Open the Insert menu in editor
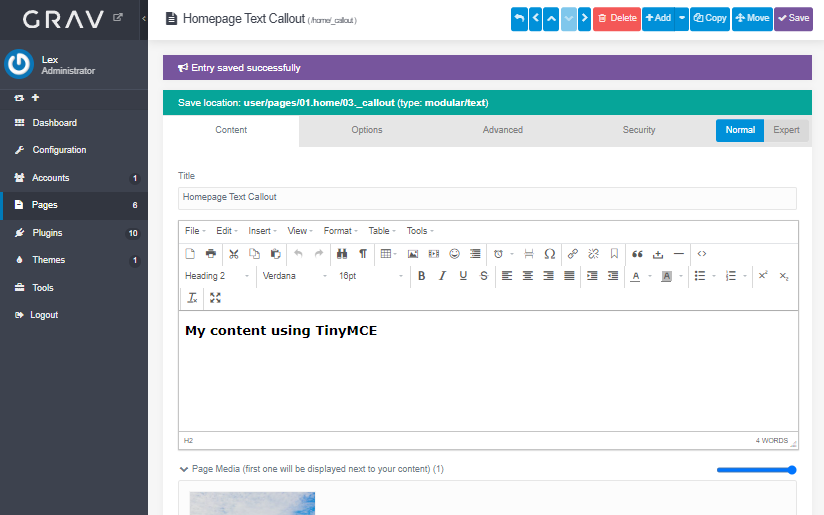824x515 pixels. 262,231
